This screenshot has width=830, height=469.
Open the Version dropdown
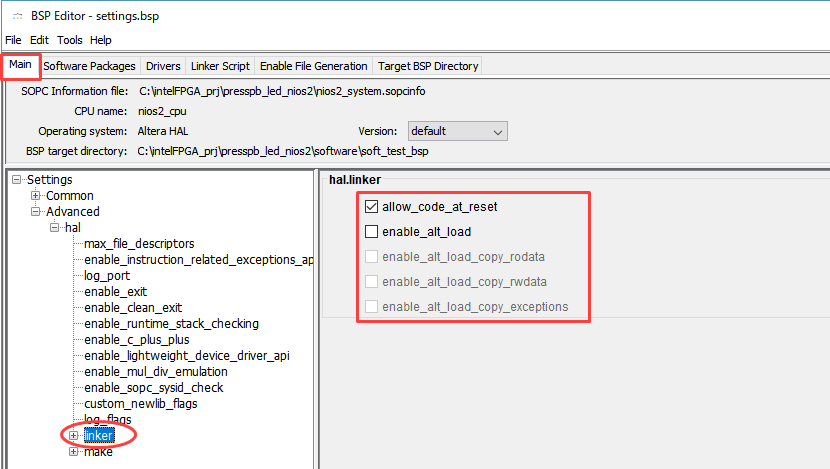click(x=457, y=131)
